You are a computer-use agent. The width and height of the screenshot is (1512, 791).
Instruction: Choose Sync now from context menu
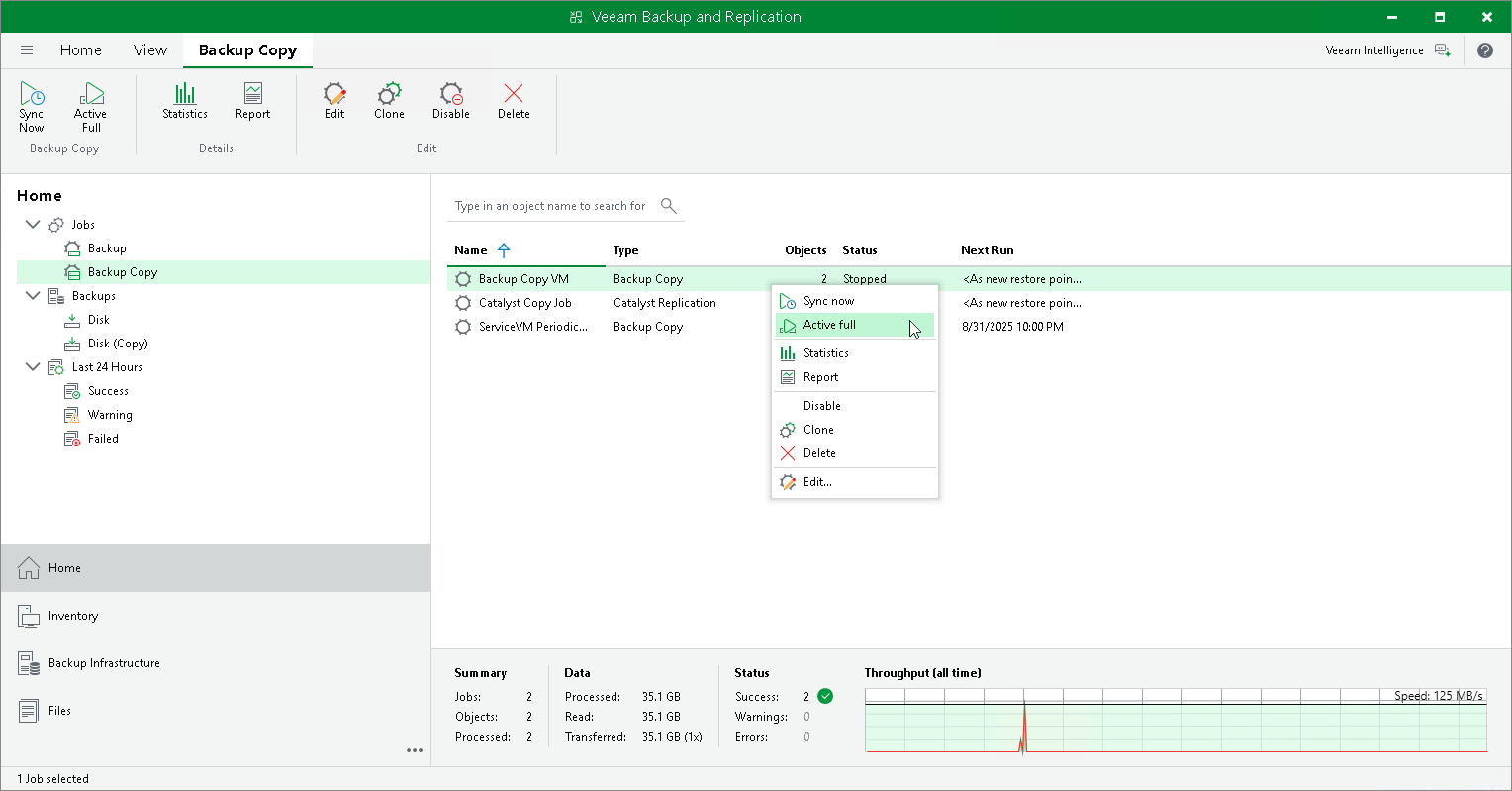click(x=855, y=301)
